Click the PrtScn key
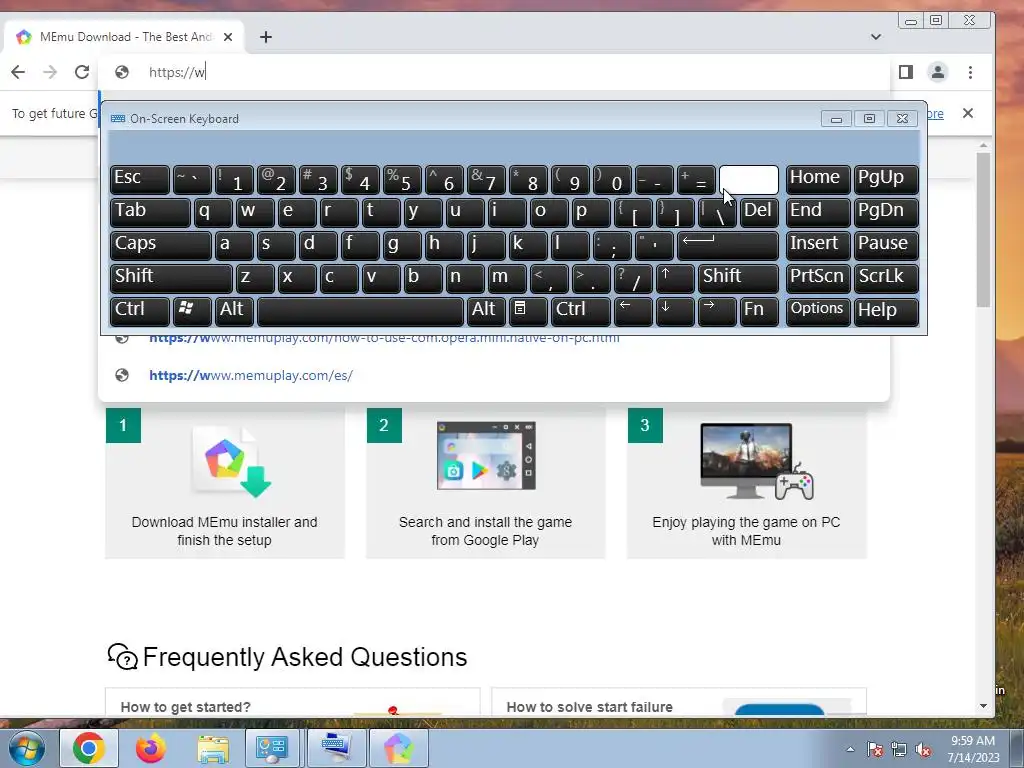Viewport: 1024px width, 768px height. click(x=817, y=278)
